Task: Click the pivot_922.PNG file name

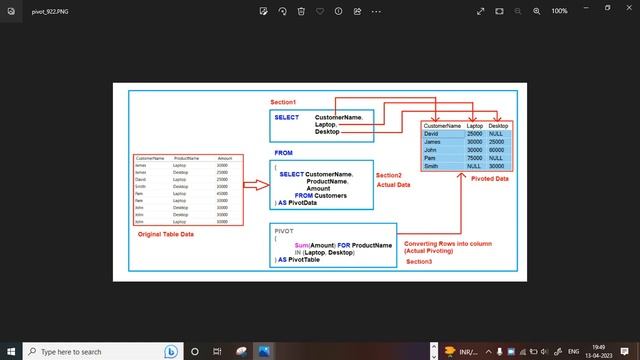Action: (x=50, y=12)
